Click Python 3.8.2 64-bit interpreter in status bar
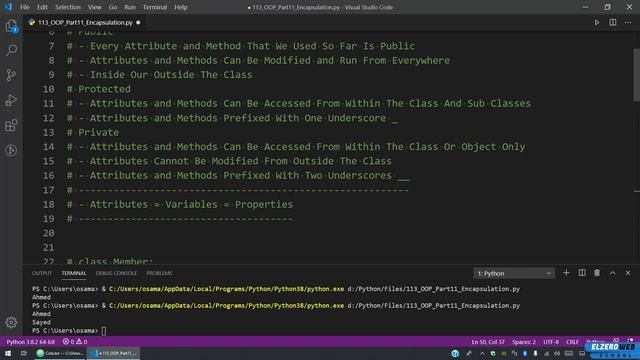The height and width of the screenshot is (360, 640). pyautogui.click(x=31, y=342)
